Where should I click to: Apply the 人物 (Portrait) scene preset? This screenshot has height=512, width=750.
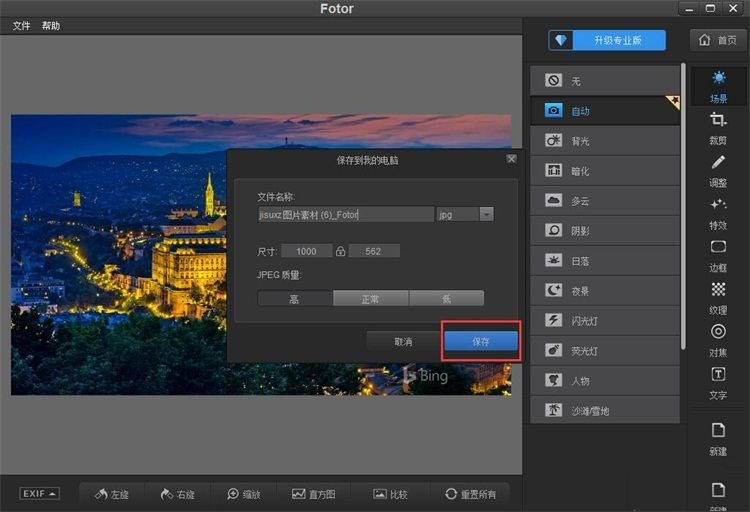click(605, 380)
